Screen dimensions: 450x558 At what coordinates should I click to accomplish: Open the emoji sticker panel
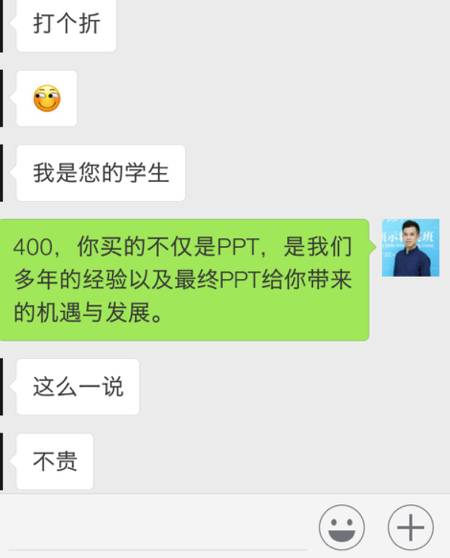342,527
